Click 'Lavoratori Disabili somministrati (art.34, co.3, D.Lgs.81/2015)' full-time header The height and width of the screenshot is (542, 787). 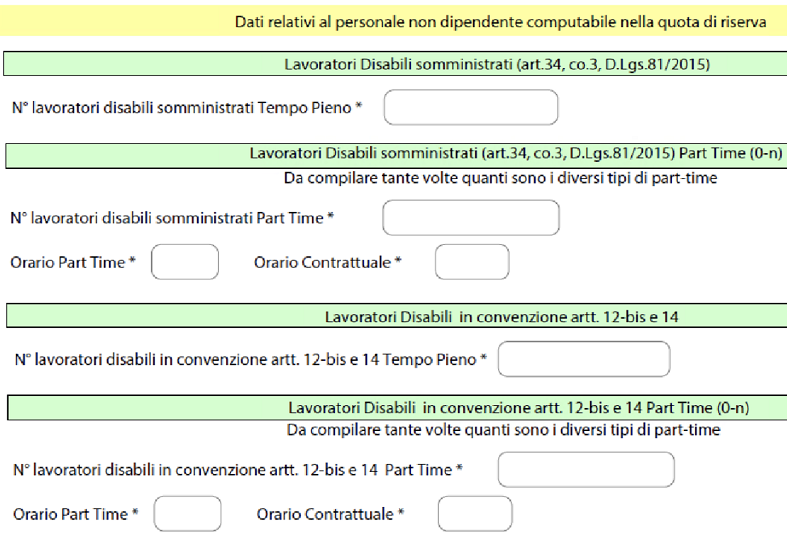[497, 65]
